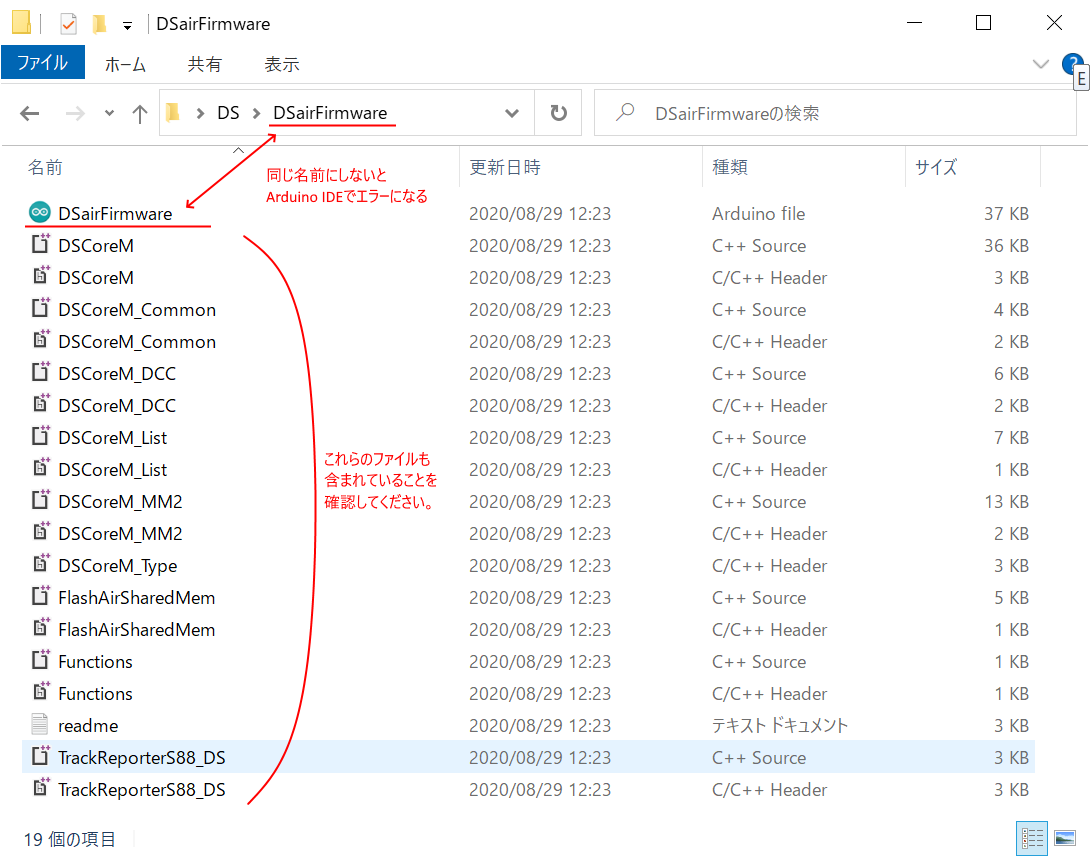Click the 'DSCoreM_Type' file name
The height and width of the screenshot is (857, 1090).
[117, 566]
